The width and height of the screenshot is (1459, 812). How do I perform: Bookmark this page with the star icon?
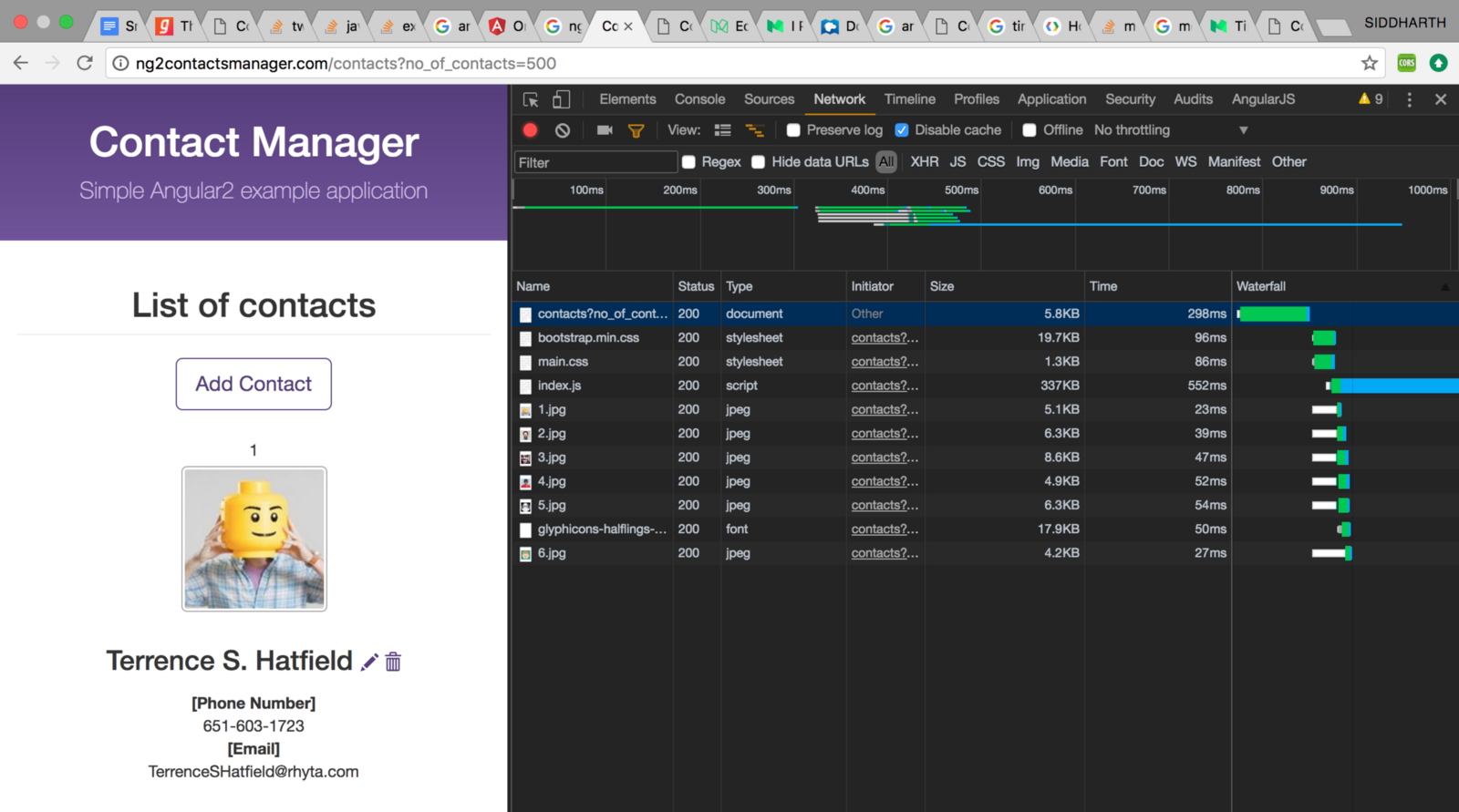(1369, 63)
